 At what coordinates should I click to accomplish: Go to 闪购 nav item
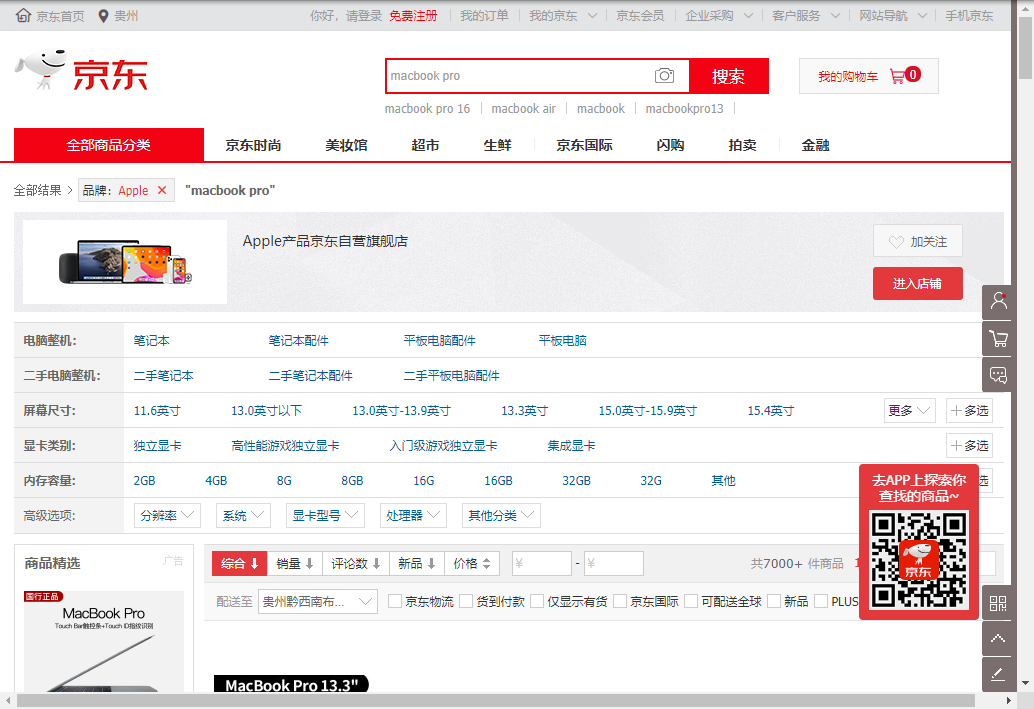pos(670,146)
